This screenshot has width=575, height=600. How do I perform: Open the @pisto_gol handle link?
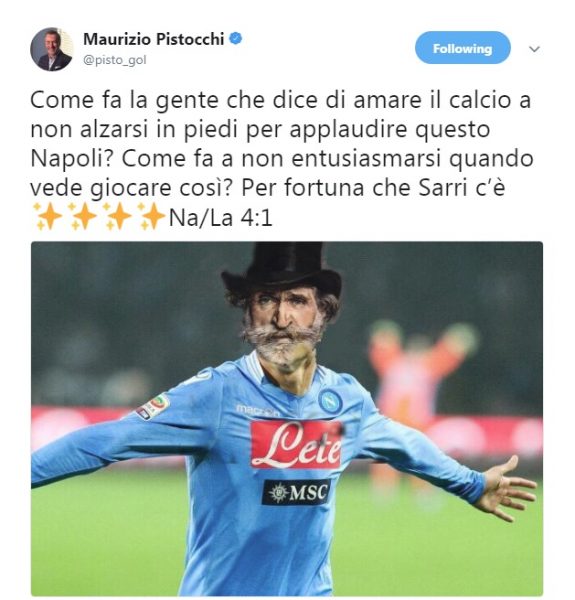(115, 60)
